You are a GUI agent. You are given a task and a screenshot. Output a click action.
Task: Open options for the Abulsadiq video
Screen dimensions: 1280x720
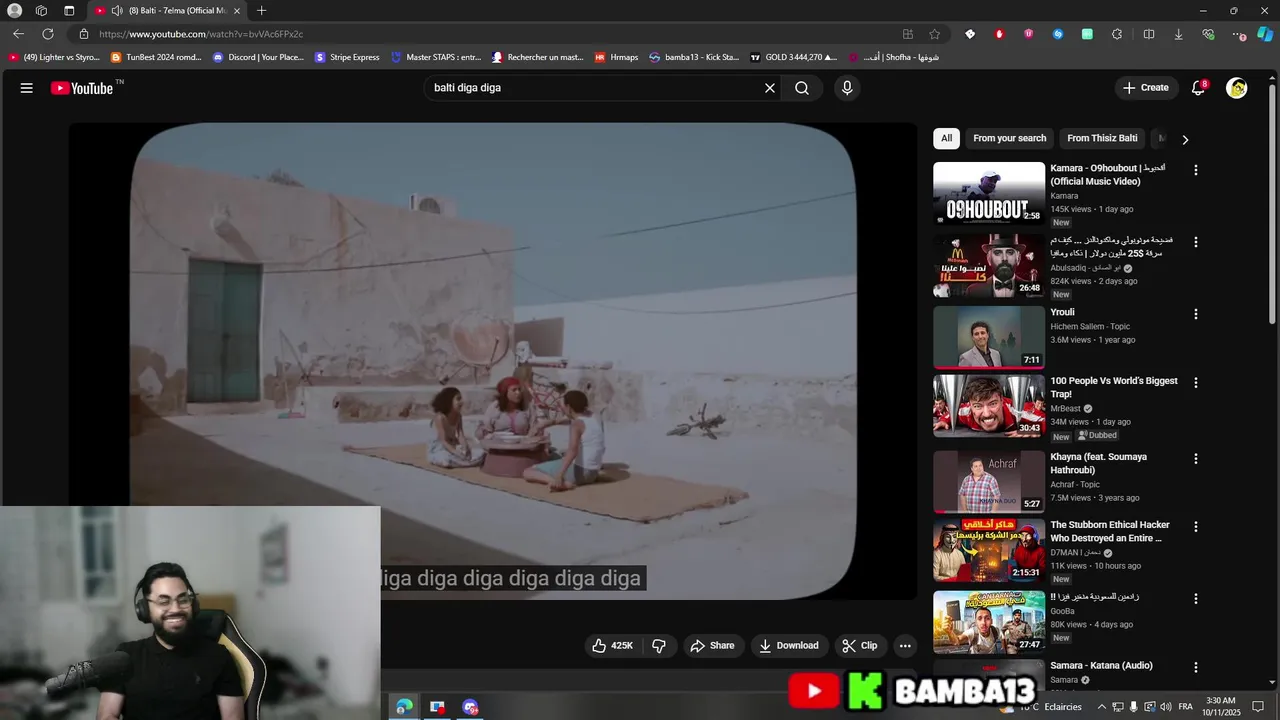coord(1195,242)
